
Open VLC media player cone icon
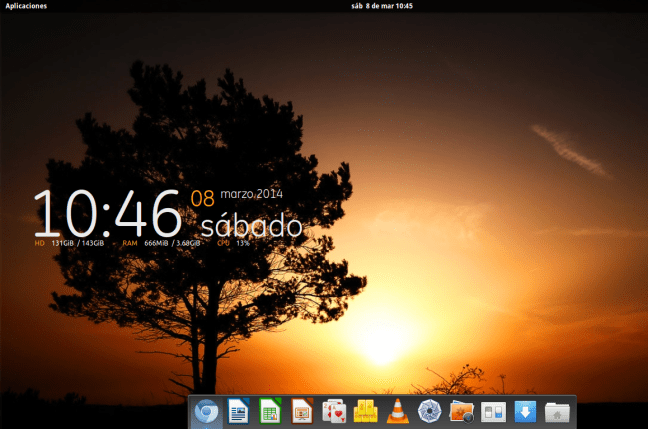point(397,411)
